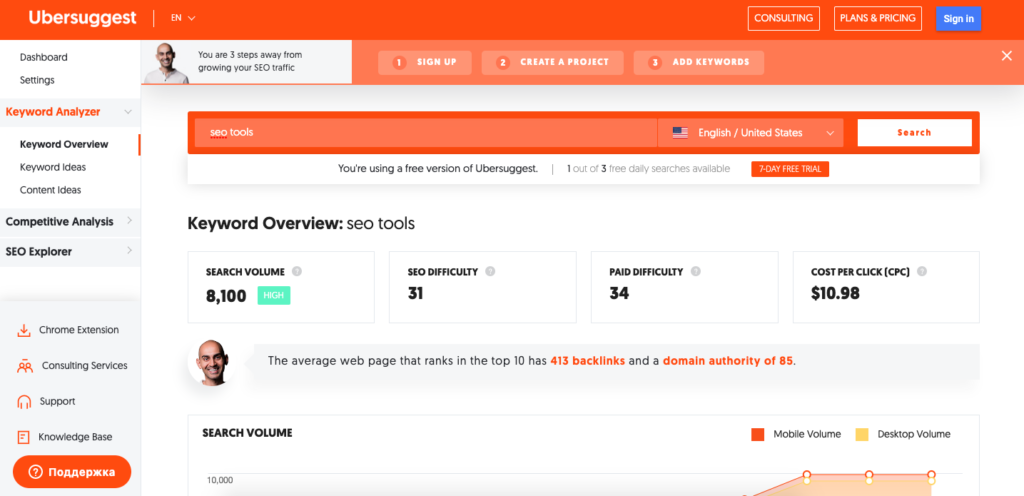Select Keyword Overview in sidebar
Screen dimensions: 1024x496
(x=64, y=144)
